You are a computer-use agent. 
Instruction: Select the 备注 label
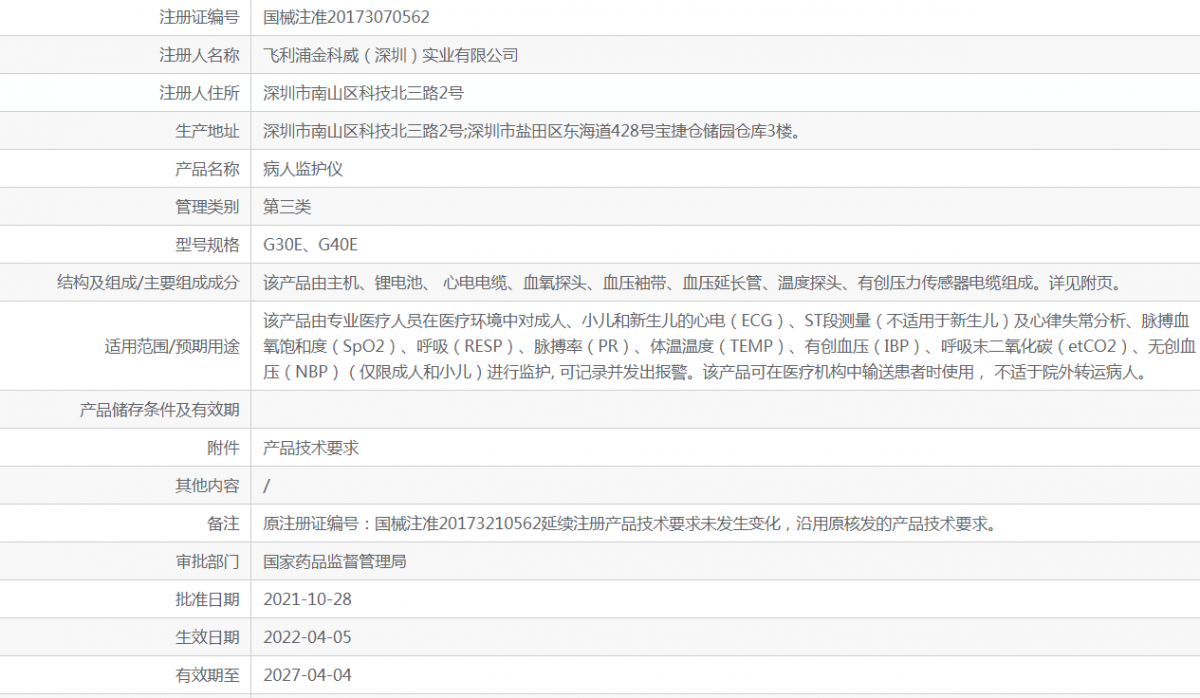tap(223, 524)
